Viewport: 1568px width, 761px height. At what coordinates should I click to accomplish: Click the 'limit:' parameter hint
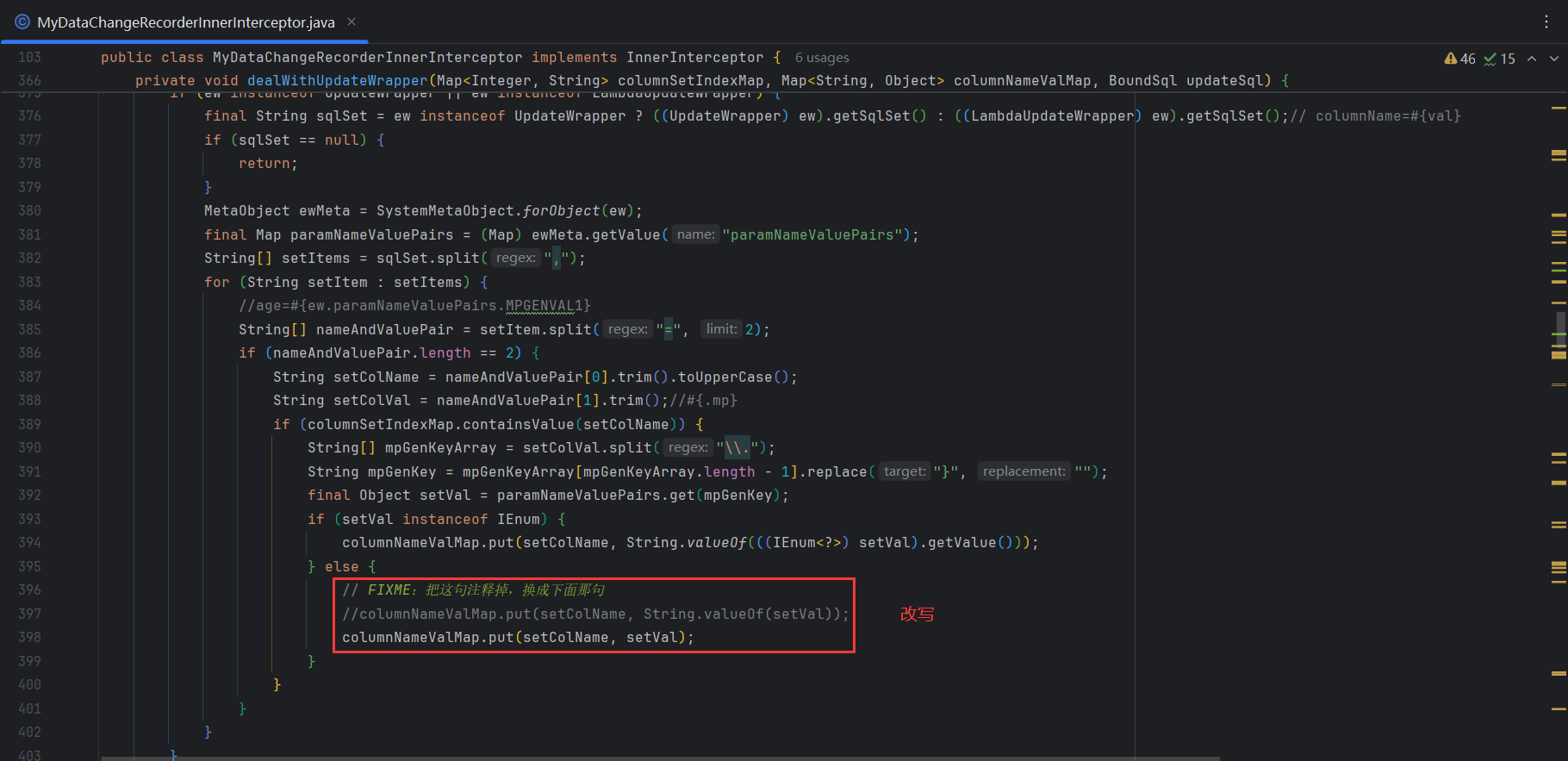721,329
